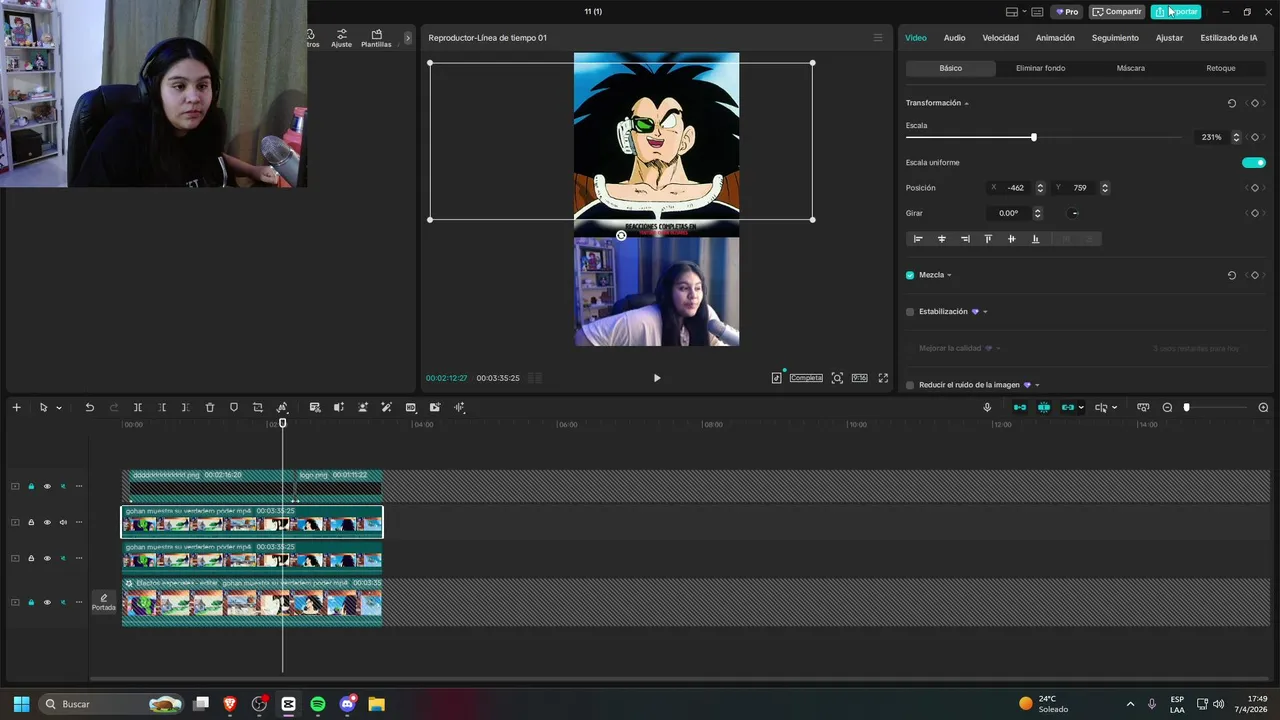Delete the selected clip with trash icon
This screenshot has height=720, width=1280.
point(210,407)
